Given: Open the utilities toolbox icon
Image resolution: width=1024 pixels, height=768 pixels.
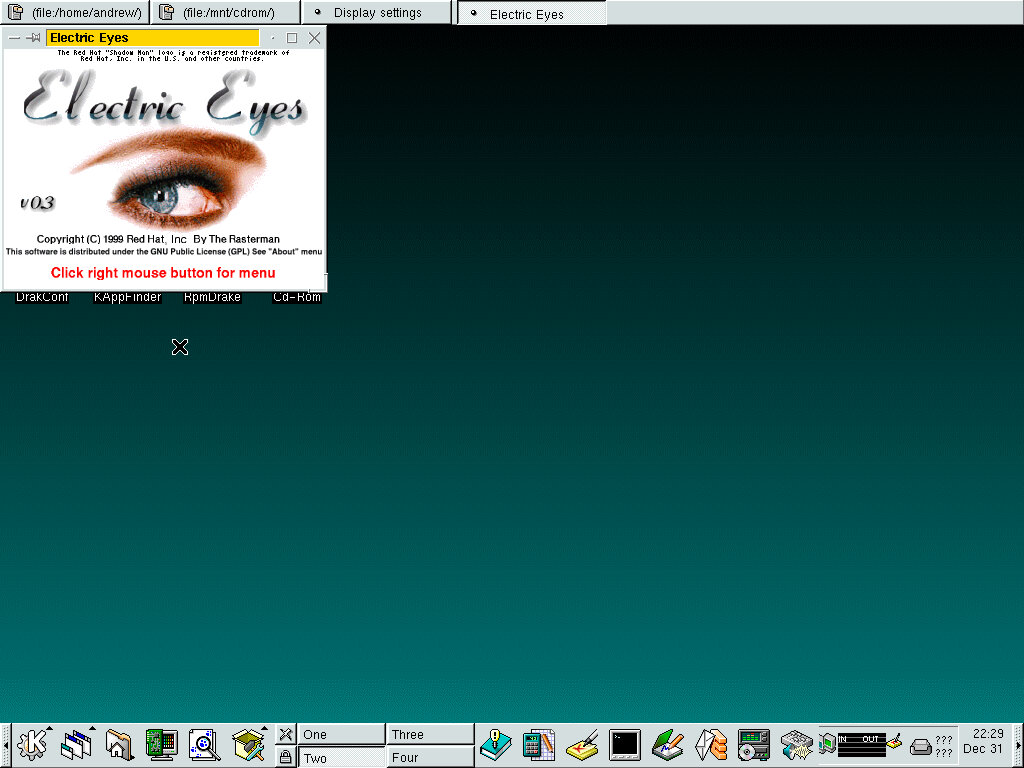Looking at the screenshot, I should tap(247, 745).
